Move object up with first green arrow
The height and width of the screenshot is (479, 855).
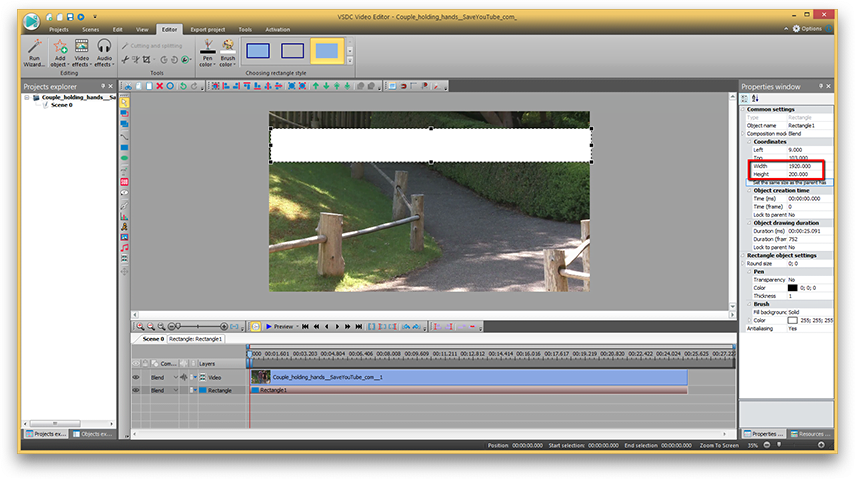(x=315, y=86)
